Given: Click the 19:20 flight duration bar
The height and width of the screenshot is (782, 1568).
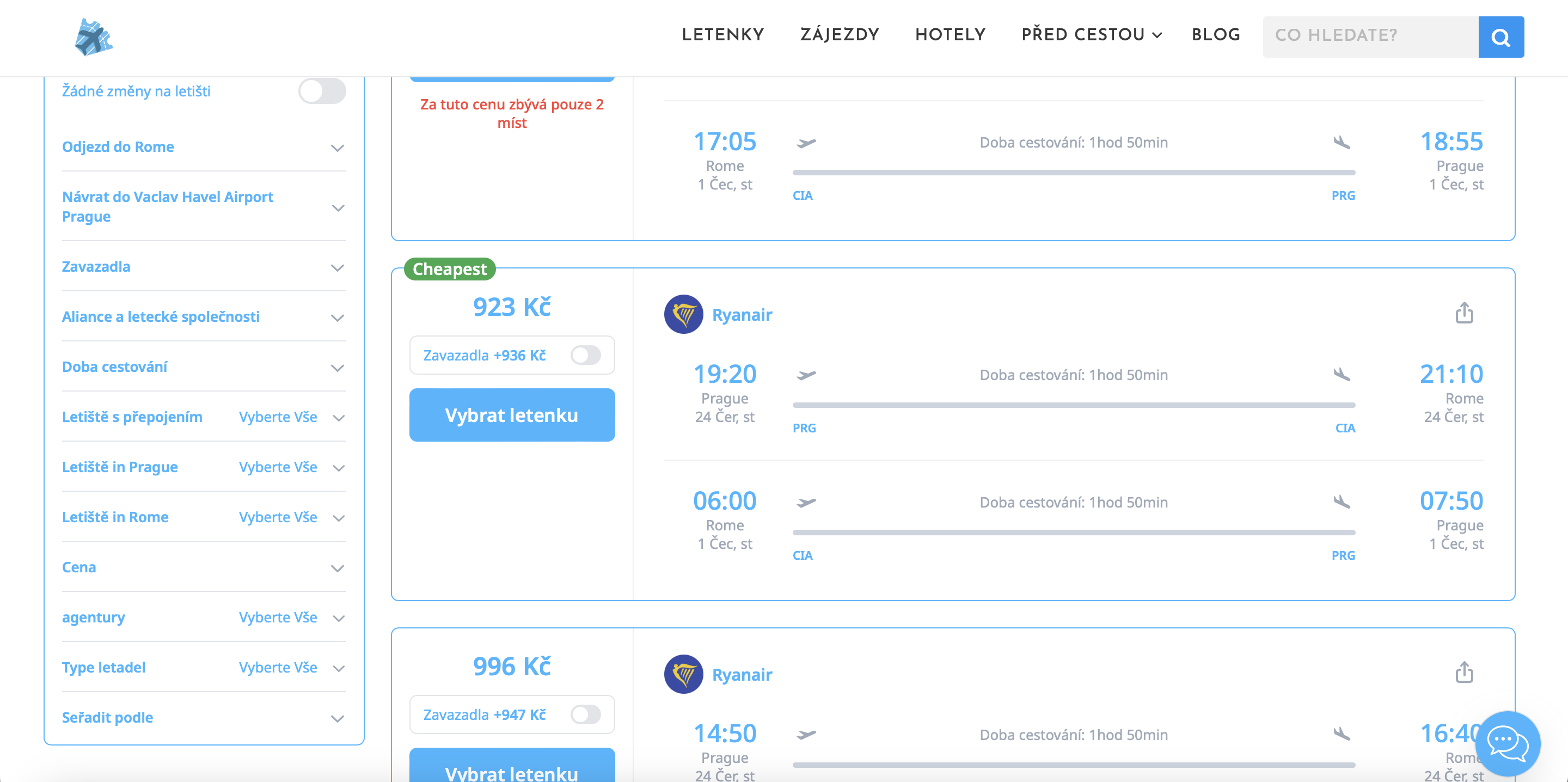Looking at the screenshot, I should pos(1073,405).
